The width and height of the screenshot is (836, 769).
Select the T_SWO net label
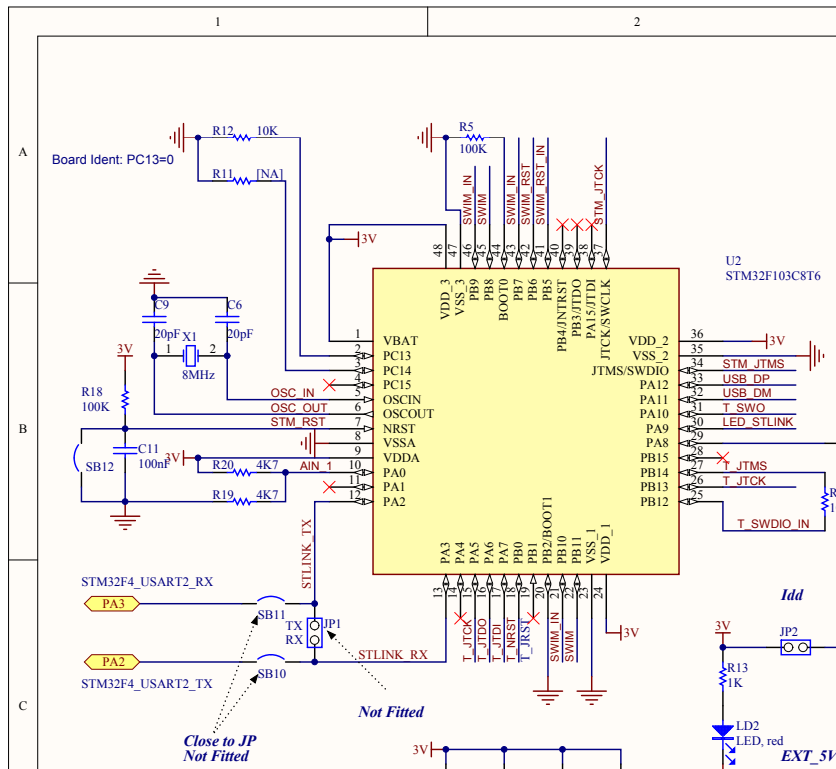744,408
